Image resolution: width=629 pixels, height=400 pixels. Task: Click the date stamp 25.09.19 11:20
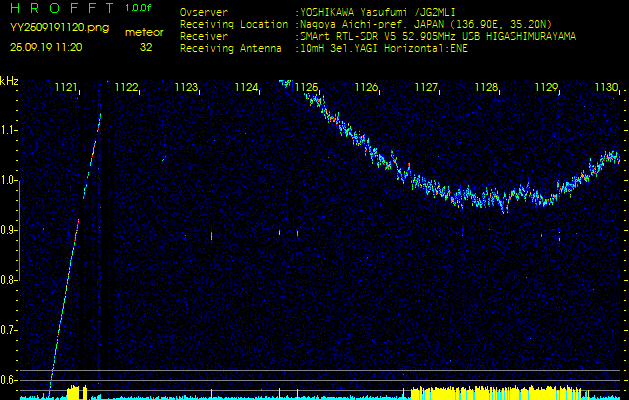click(46, 47)
